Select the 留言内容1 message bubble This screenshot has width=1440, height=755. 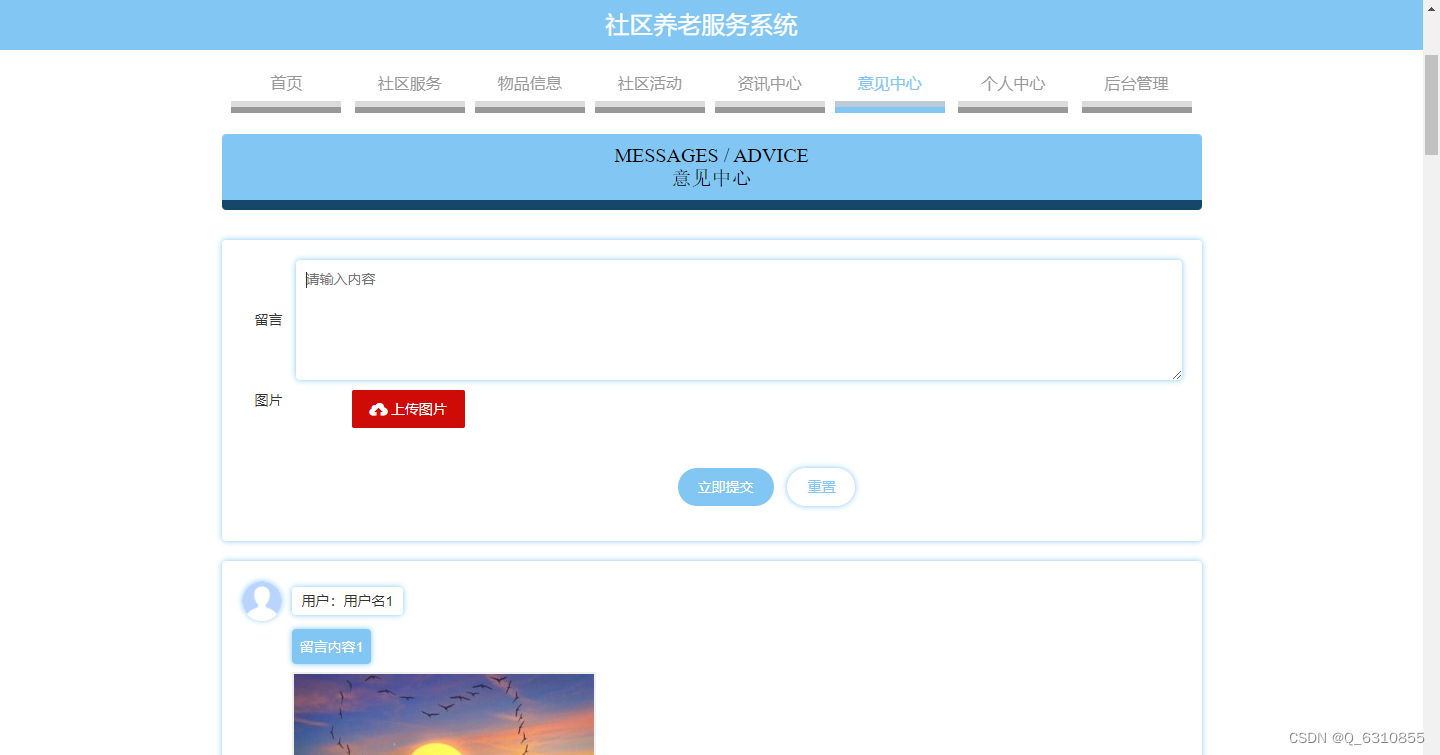pyautogui.click(x=331, y=646)
